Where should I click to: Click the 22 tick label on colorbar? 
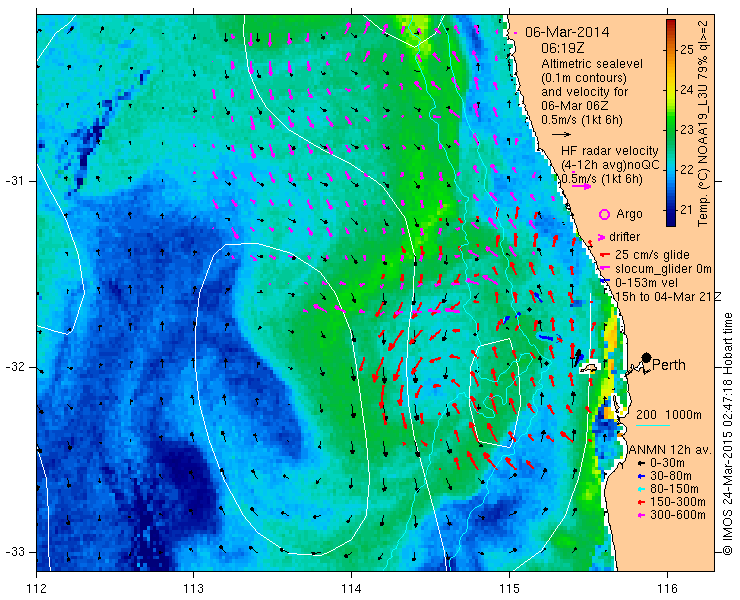click(687, 170)
